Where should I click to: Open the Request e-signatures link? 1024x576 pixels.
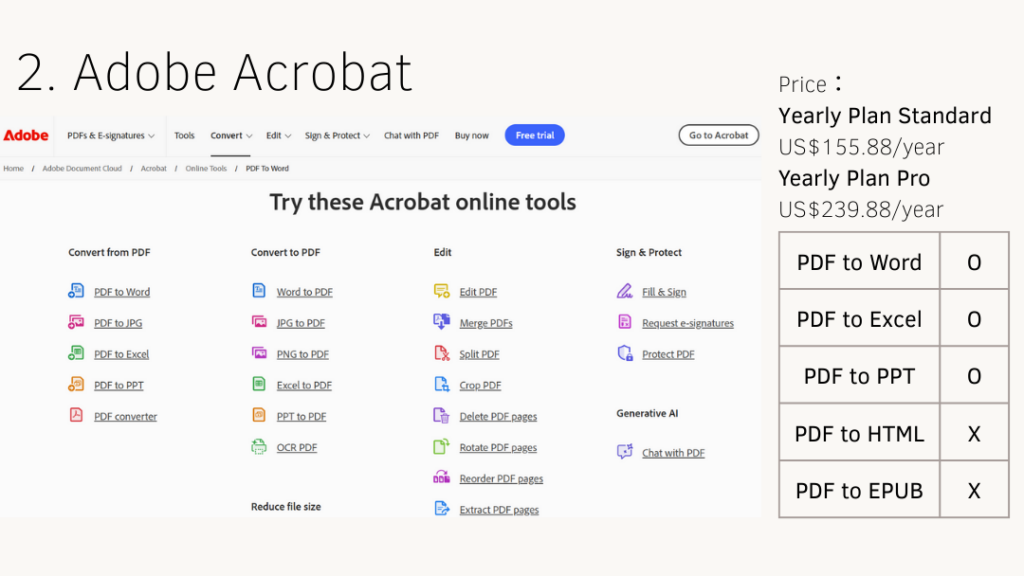[x=688, y=323]
